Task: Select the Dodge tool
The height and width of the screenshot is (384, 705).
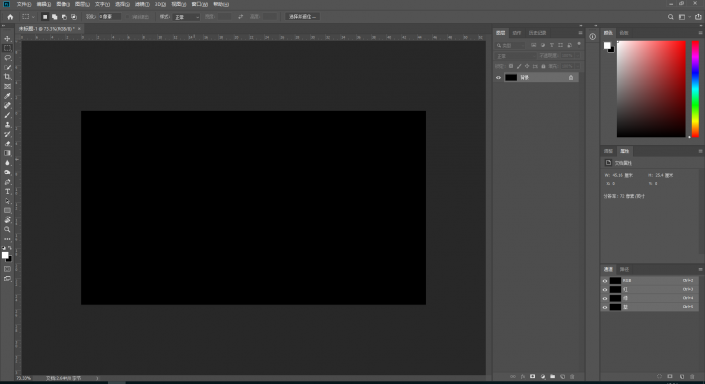Action: (x=7, y=172)
